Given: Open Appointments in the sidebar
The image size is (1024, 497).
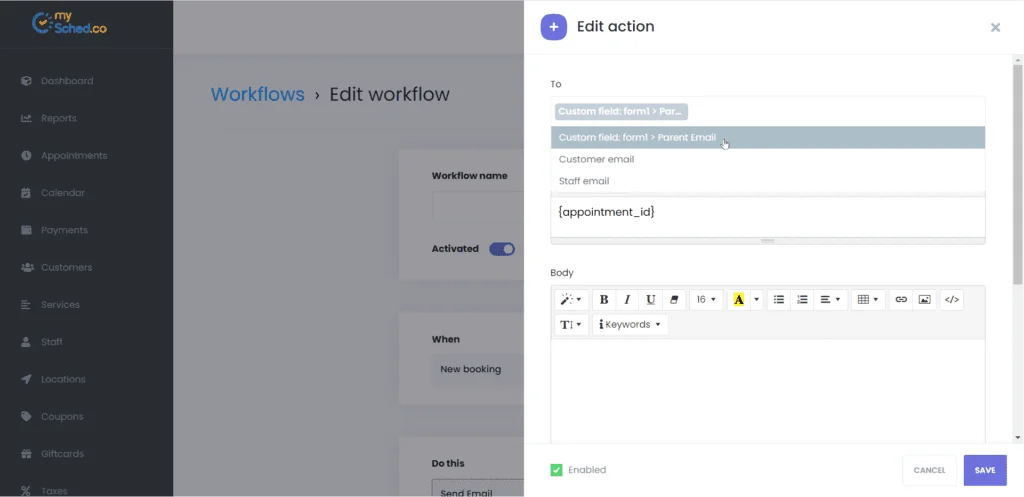Looking at the screenshot, I should tap(74, 155).
